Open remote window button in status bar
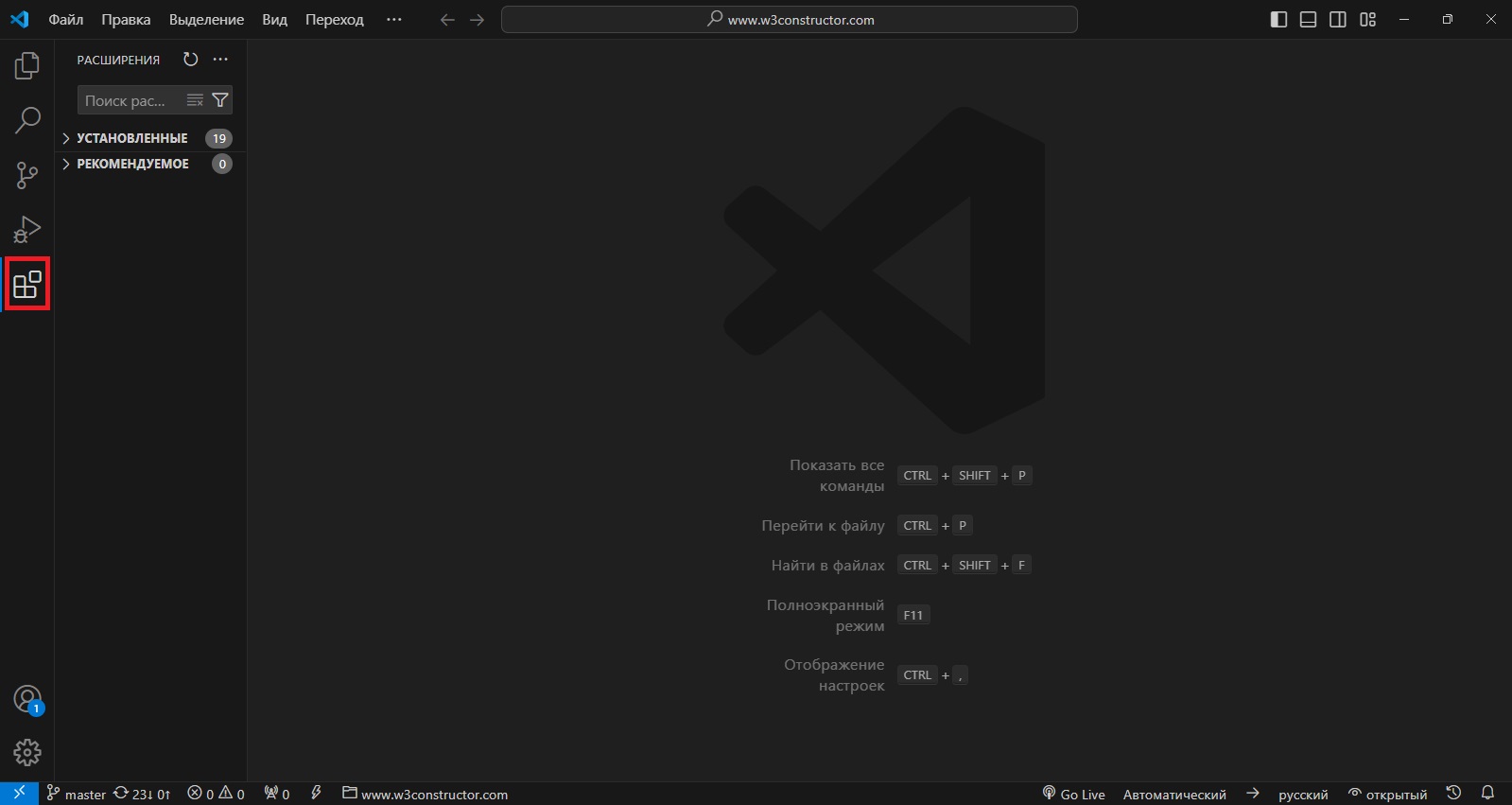The image size is (1512, 805). coord(19,794)
